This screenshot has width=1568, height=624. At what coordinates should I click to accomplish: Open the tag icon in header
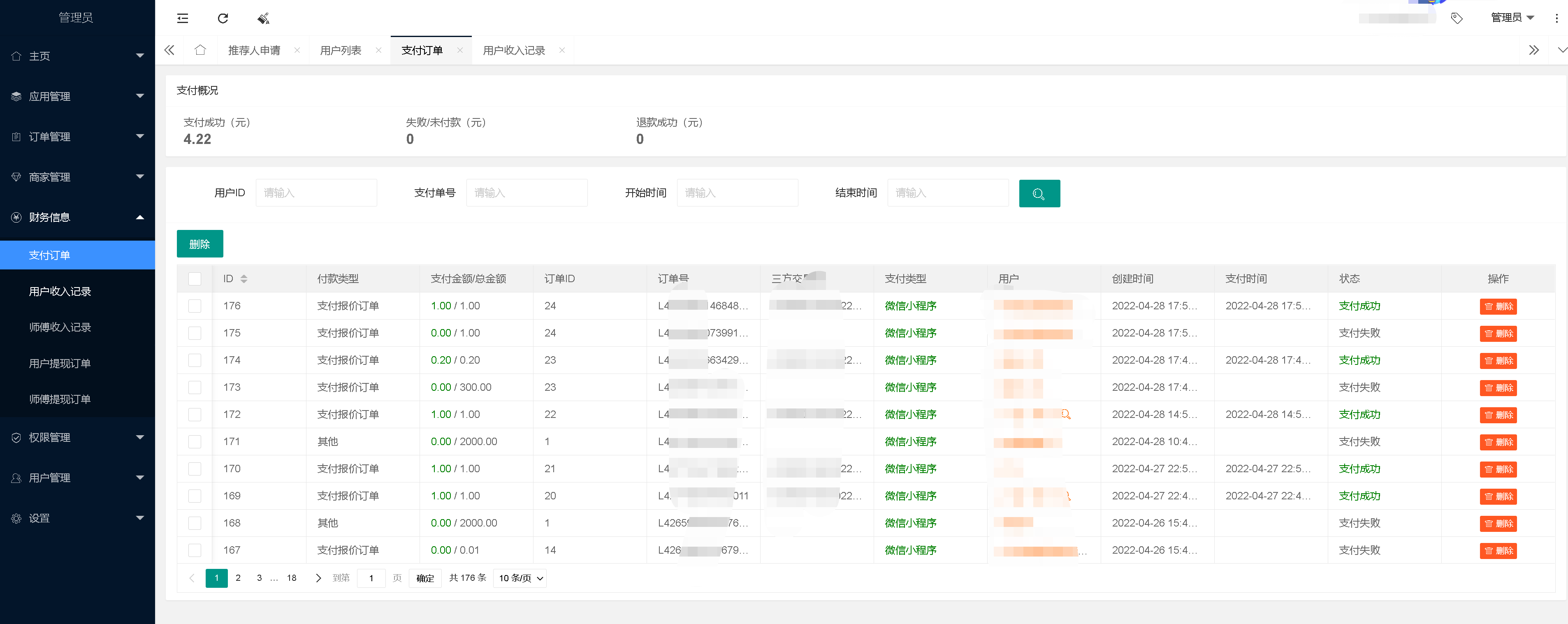pyautogui.click(x=1456, y=18)
